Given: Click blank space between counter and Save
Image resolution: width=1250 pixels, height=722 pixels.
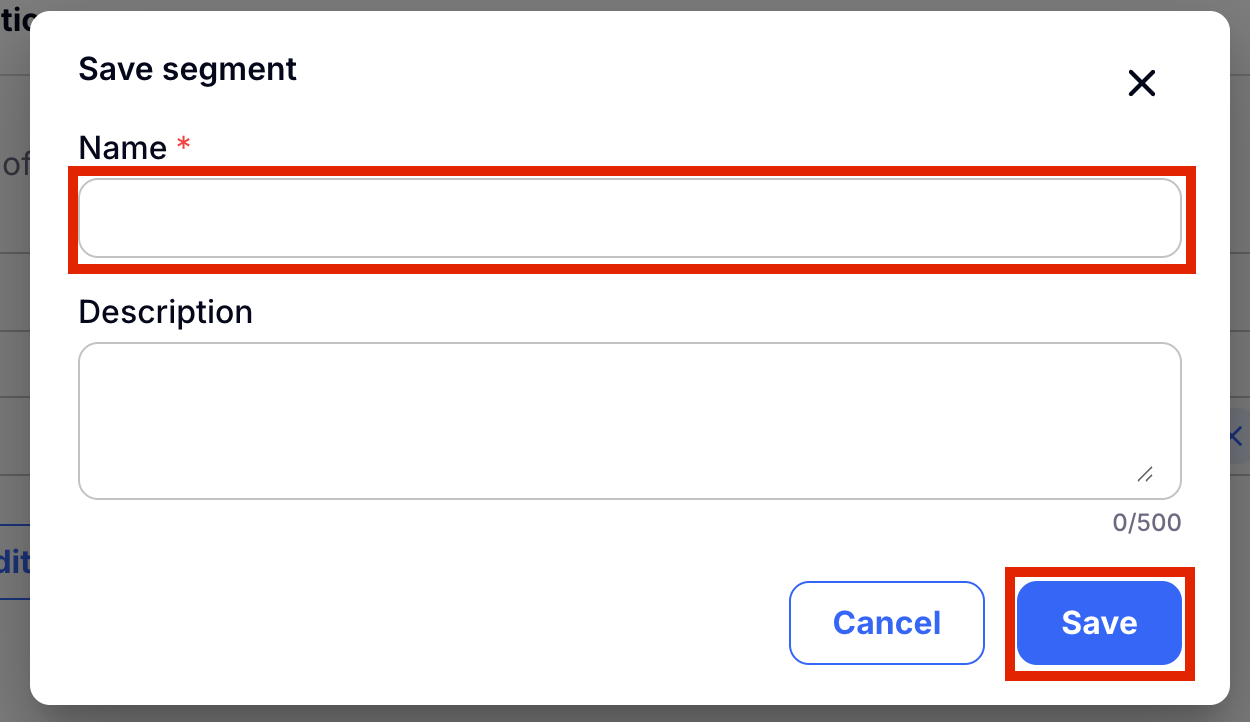Looking at the screenshot, I should pos(1100,552).
